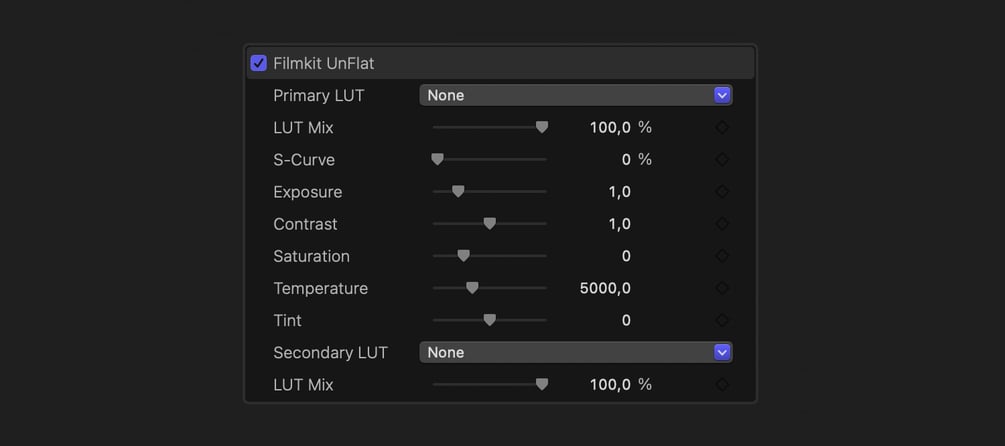This screenshot has height=446, width=1005.
Task: Click the Exposure slider handle
Action: click(458, 191)
